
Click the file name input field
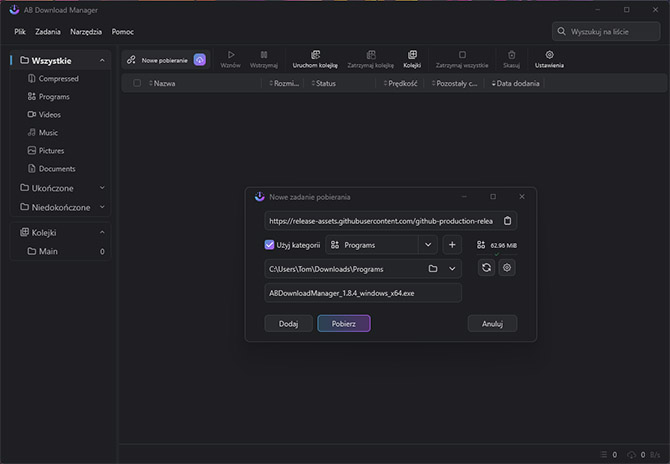point(363,292)
